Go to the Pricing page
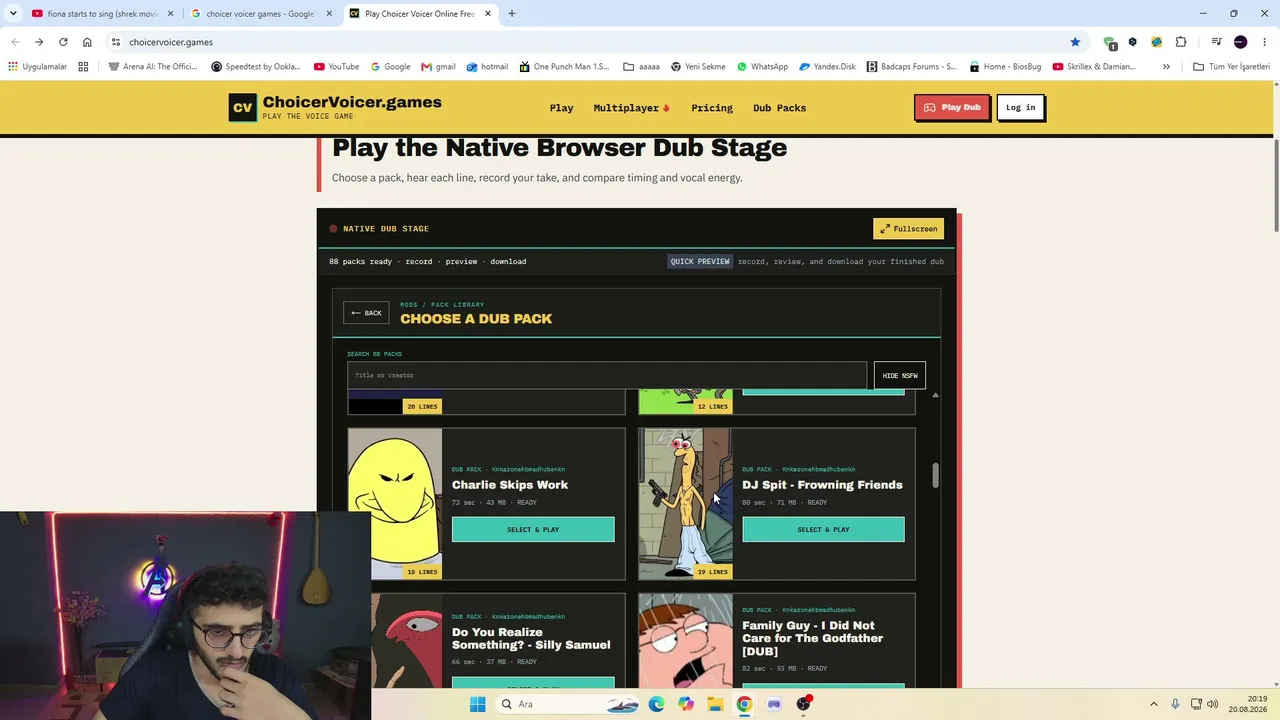The height and width of the screenshot is (720, 1280). [x=712, y=108]
